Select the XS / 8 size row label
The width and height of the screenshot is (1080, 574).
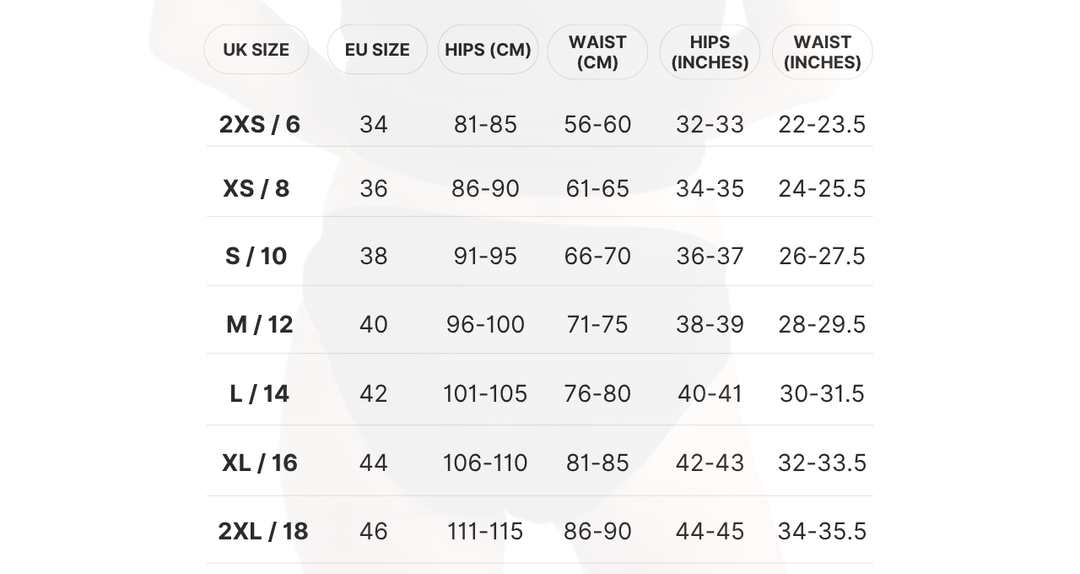click(256, 189)
